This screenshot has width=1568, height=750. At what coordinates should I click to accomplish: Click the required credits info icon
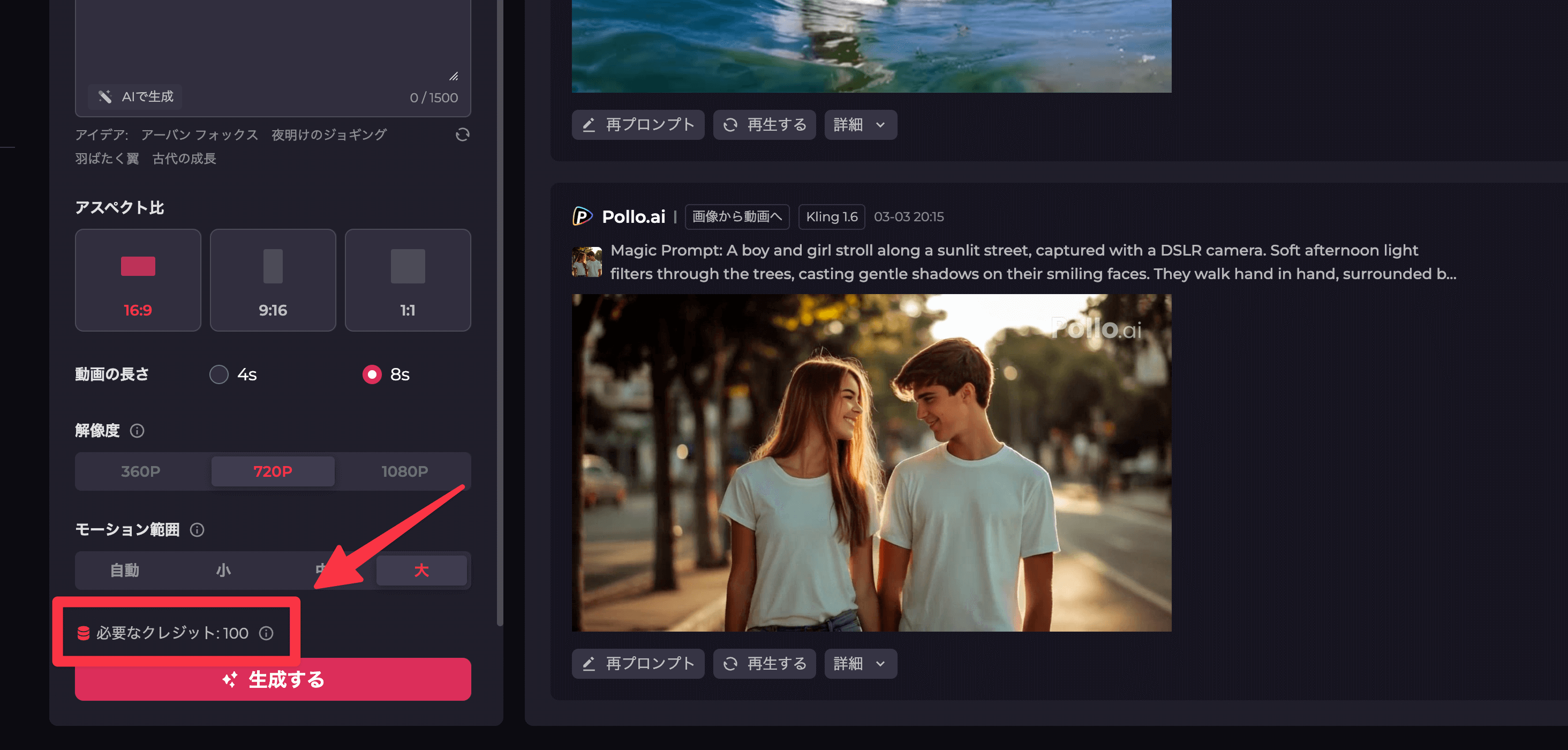point(266,633)
